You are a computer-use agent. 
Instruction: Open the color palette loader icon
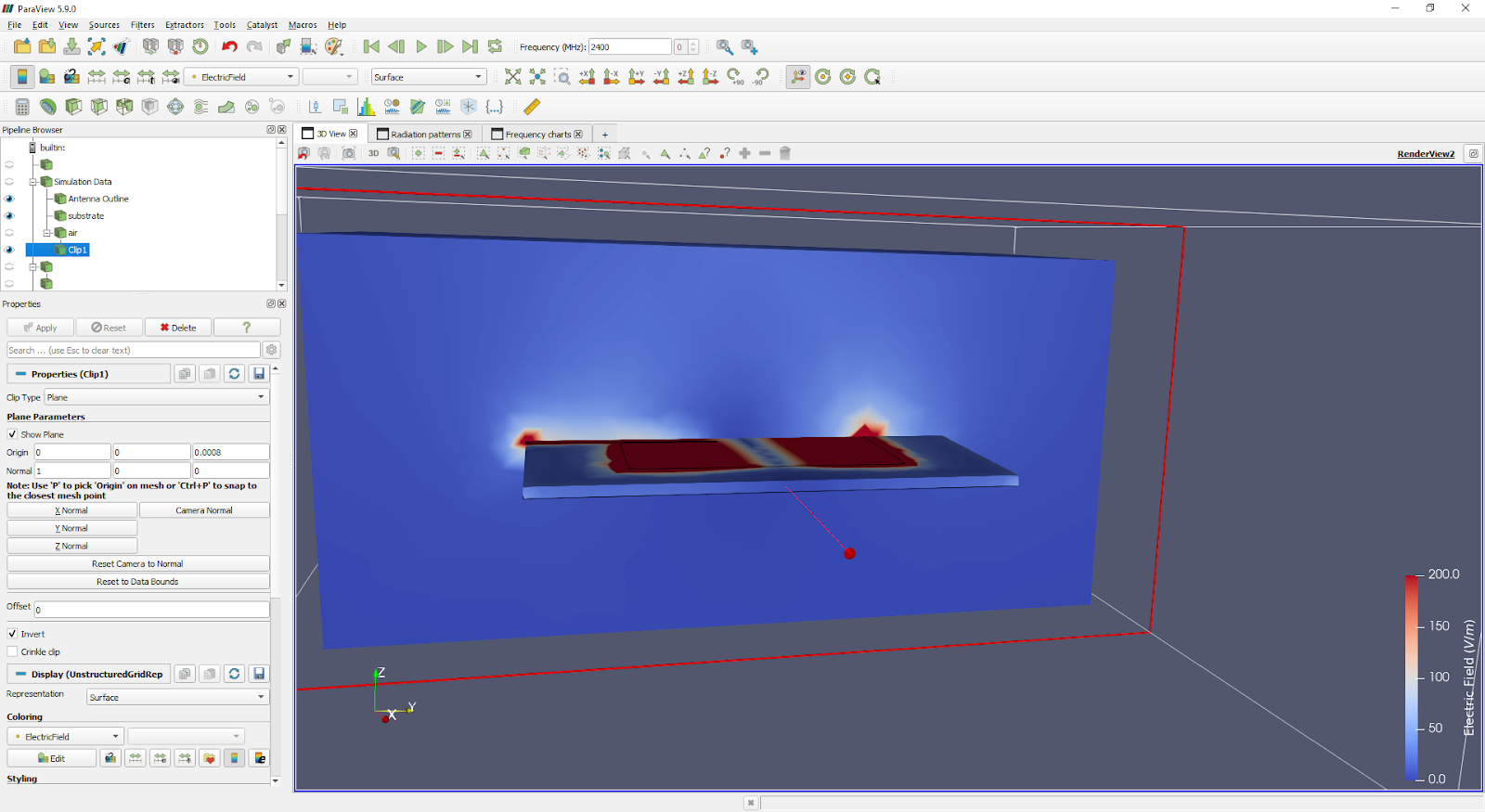coord(334,46)
